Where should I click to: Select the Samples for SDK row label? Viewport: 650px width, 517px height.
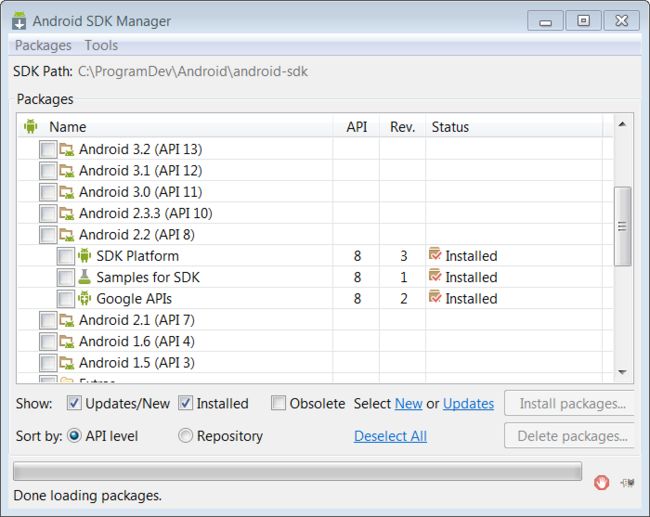coord(148,277)
